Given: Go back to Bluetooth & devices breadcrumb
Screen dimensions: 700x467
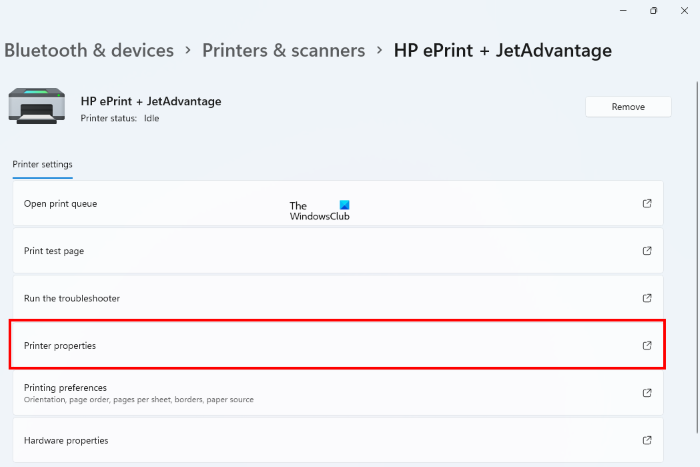Looking at the screenshot, I should pos(89,50).
